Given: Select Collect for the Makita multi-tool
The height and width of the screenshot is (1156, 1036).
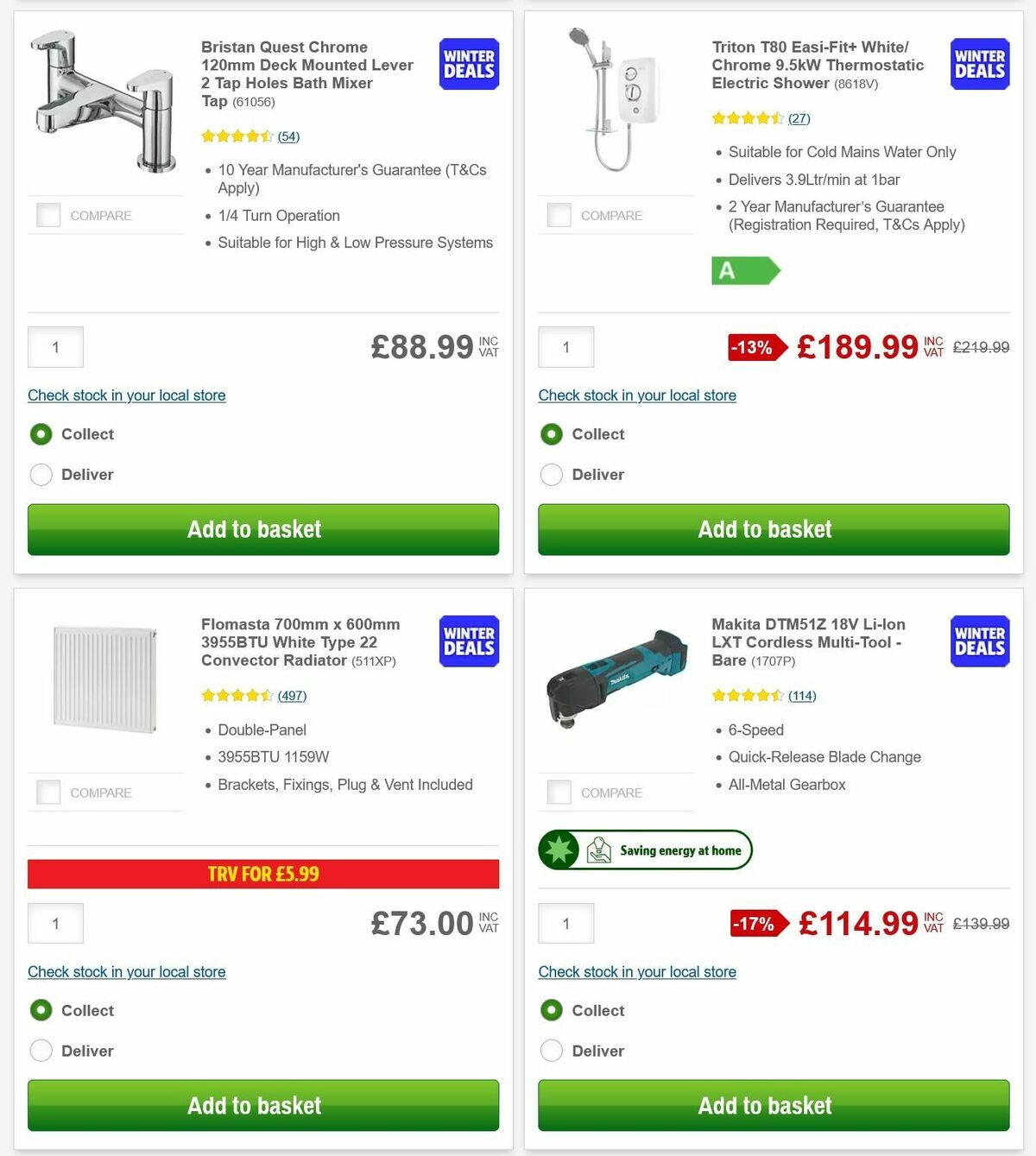Looking at the screenshot, I should click(x=551, y=1010).
